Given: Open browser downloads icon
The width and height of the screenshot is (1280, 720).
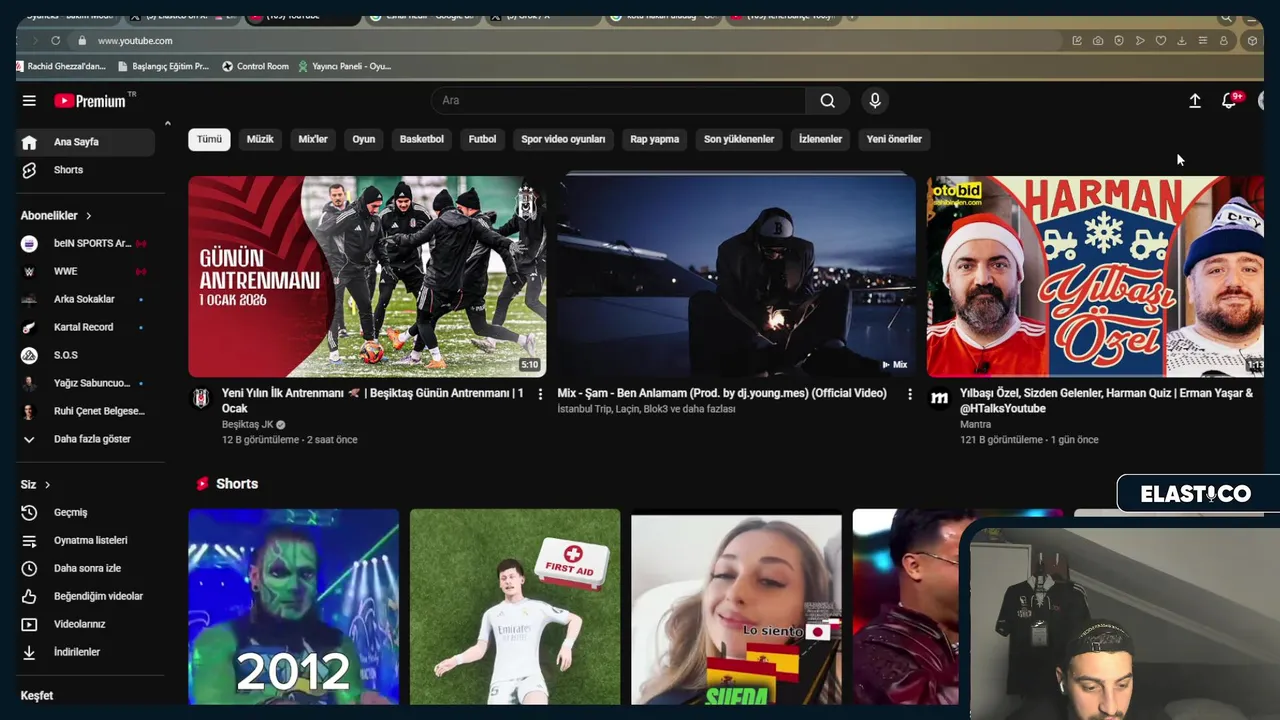Looking at the screenshot, I should (x=1182, y=41).
